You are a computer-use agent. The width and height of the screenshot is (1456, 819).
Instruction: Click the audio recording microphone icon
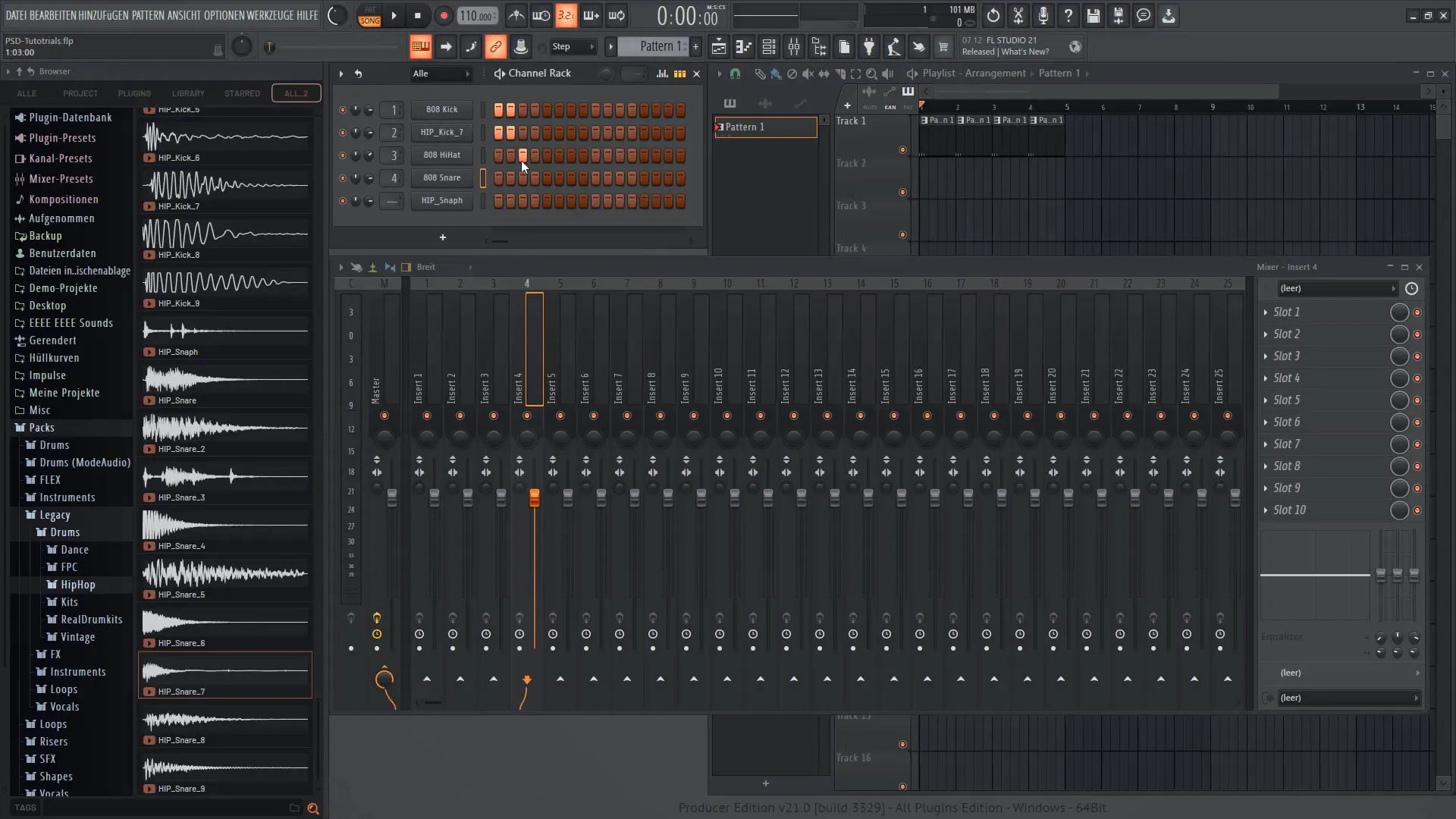1043,15
